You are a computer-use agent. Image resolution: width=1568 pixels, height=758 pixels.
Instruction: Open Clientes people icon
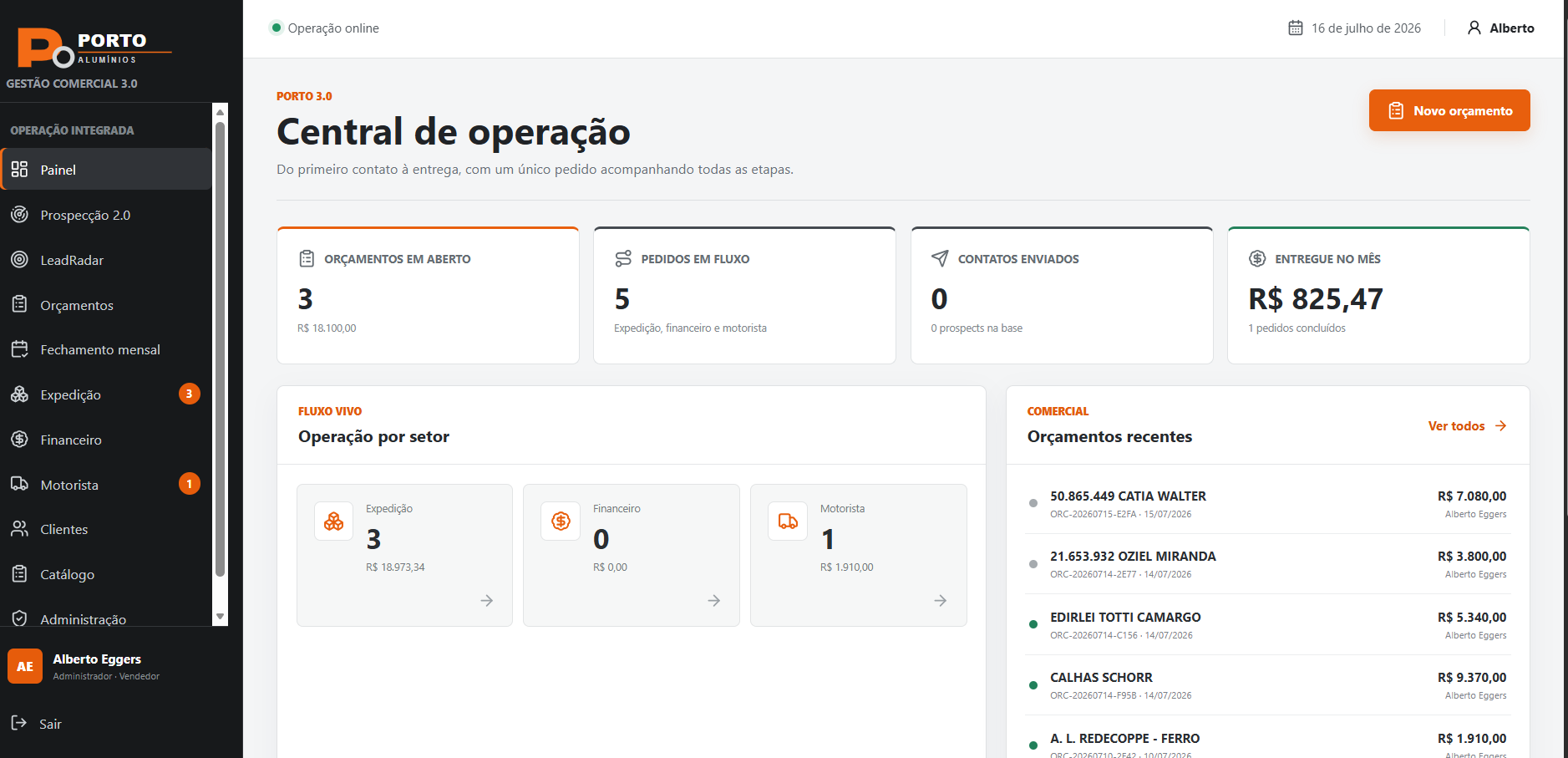[19, 529]
